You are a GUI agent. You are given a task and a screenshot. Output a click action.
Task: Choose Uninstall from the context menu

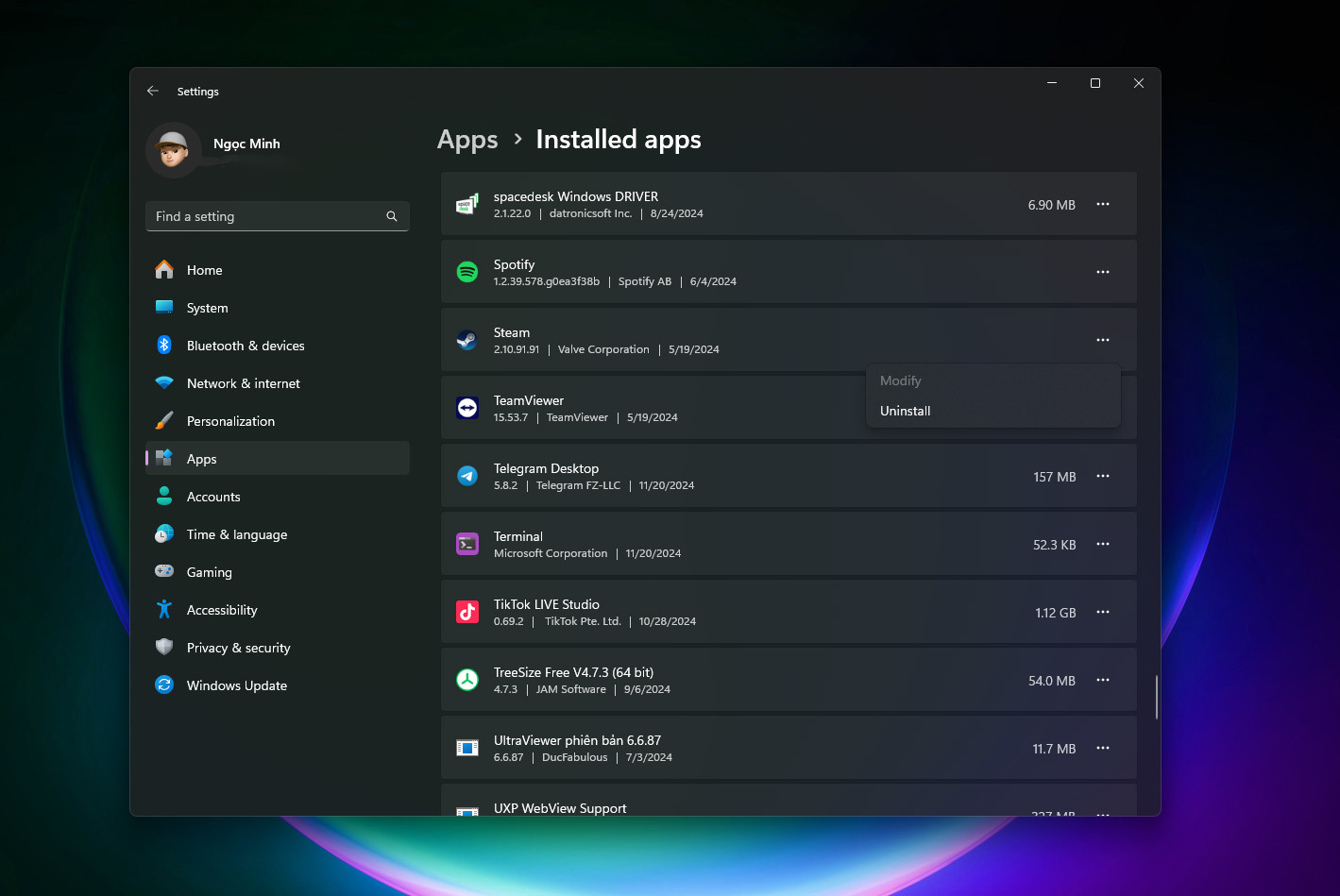click(992, 411)
